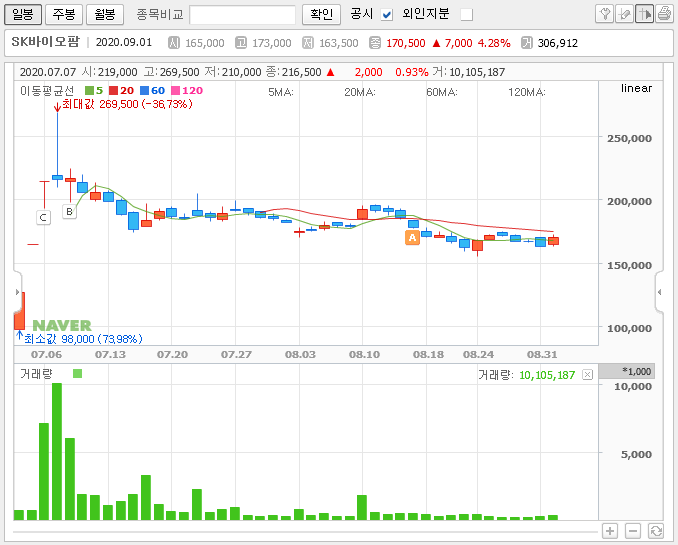The height and width of the screenshot is (545, 678).
Task: Toggle the crosshair cursor tool
Action: pyautogui.click(x=644, y=14)
